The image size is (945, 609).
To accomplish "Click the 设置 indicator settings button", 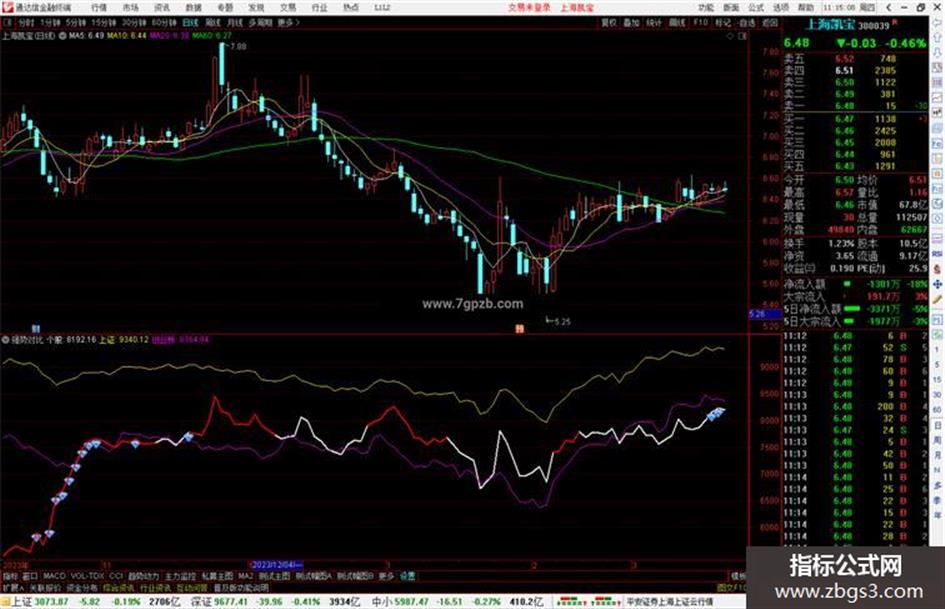I will tap(408, 576).
